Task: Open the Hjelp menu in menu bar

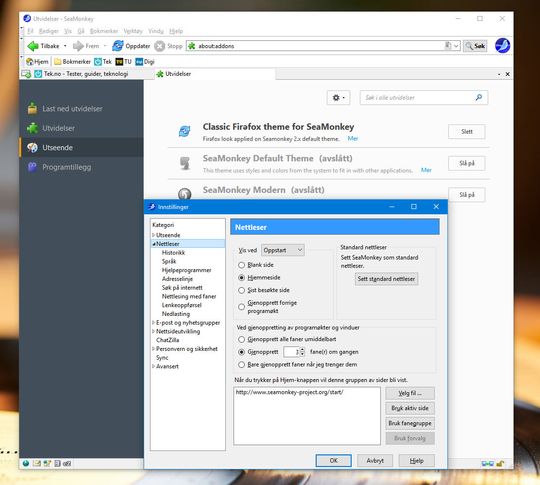Action: click(x=176, y=31)
